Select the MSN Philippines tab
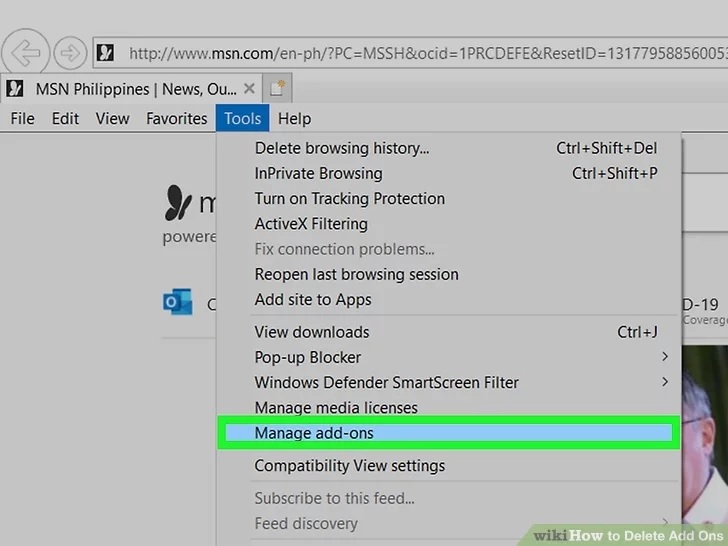 (x=131, y=88)
